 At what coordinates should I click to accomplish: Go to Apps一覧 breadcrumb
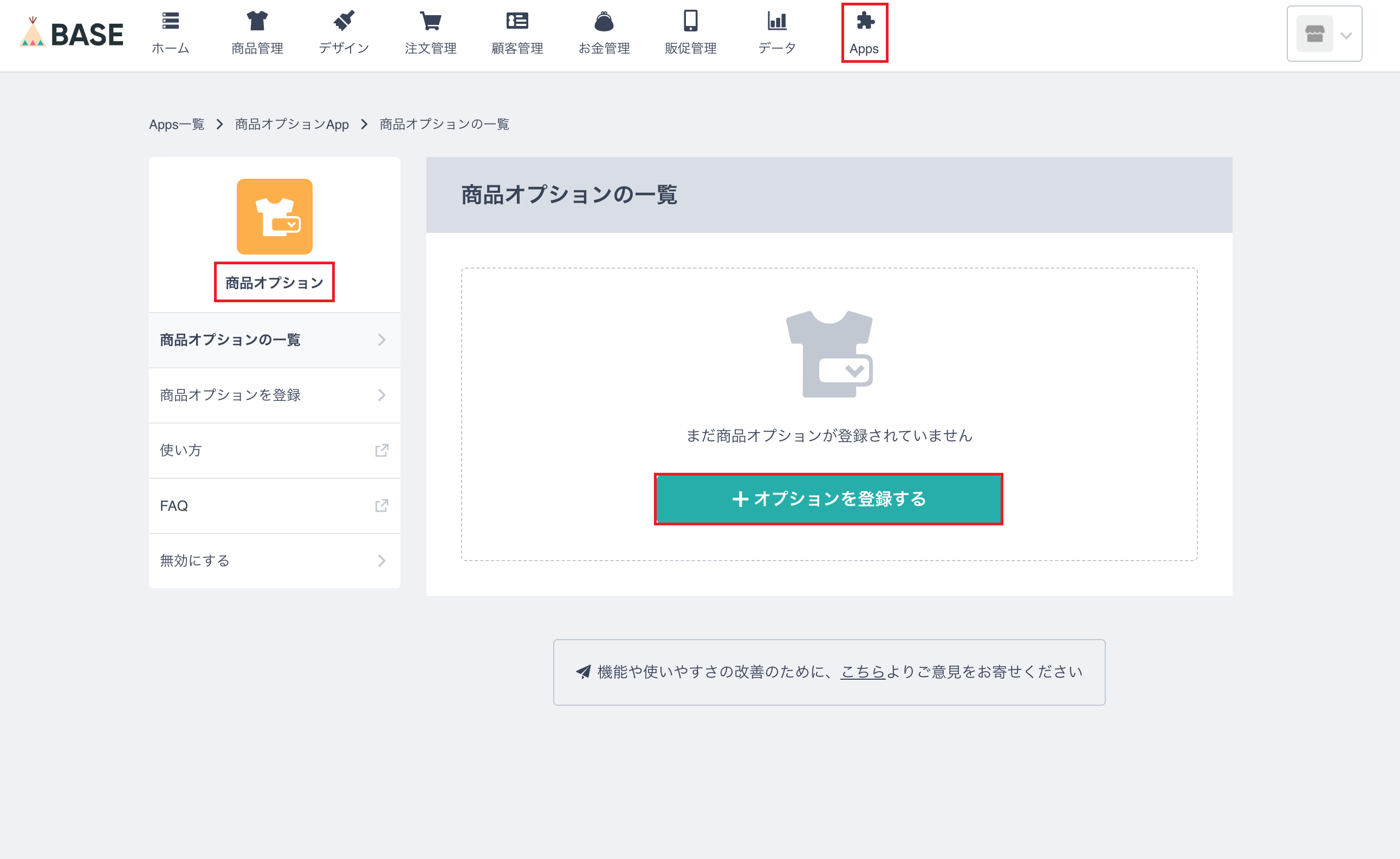coord(176,124)
